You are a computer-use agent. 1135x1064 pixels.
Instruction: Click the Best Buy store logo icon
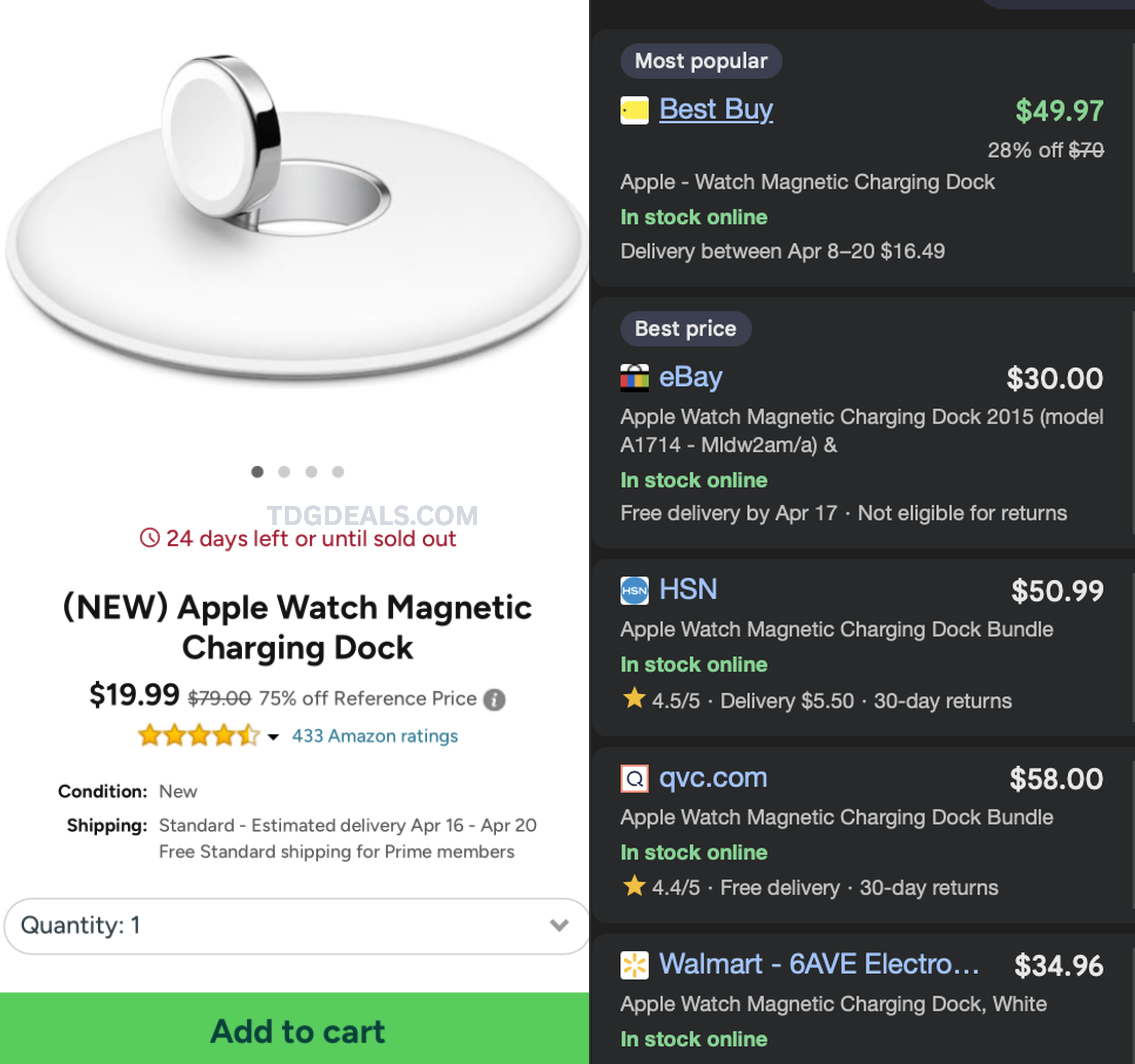pyautogui.click(x=634, y=110)
